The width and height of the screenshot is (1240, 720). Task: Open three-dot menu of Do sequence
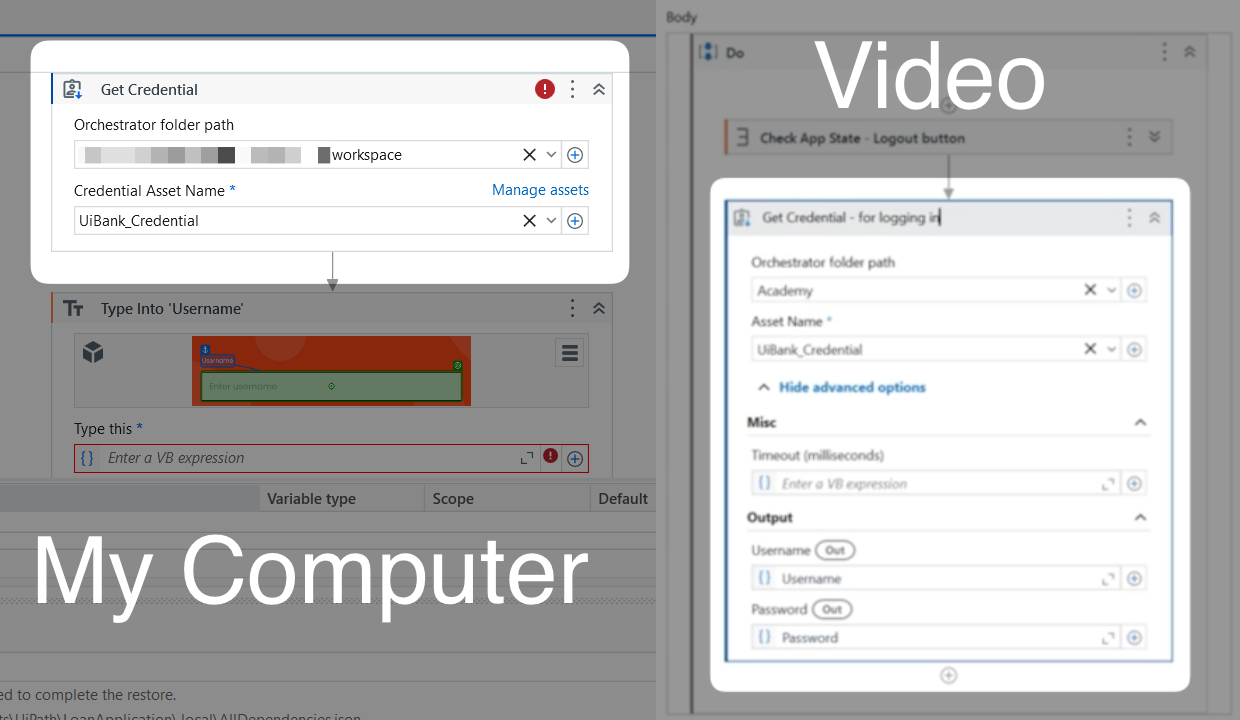point(1164,52)
